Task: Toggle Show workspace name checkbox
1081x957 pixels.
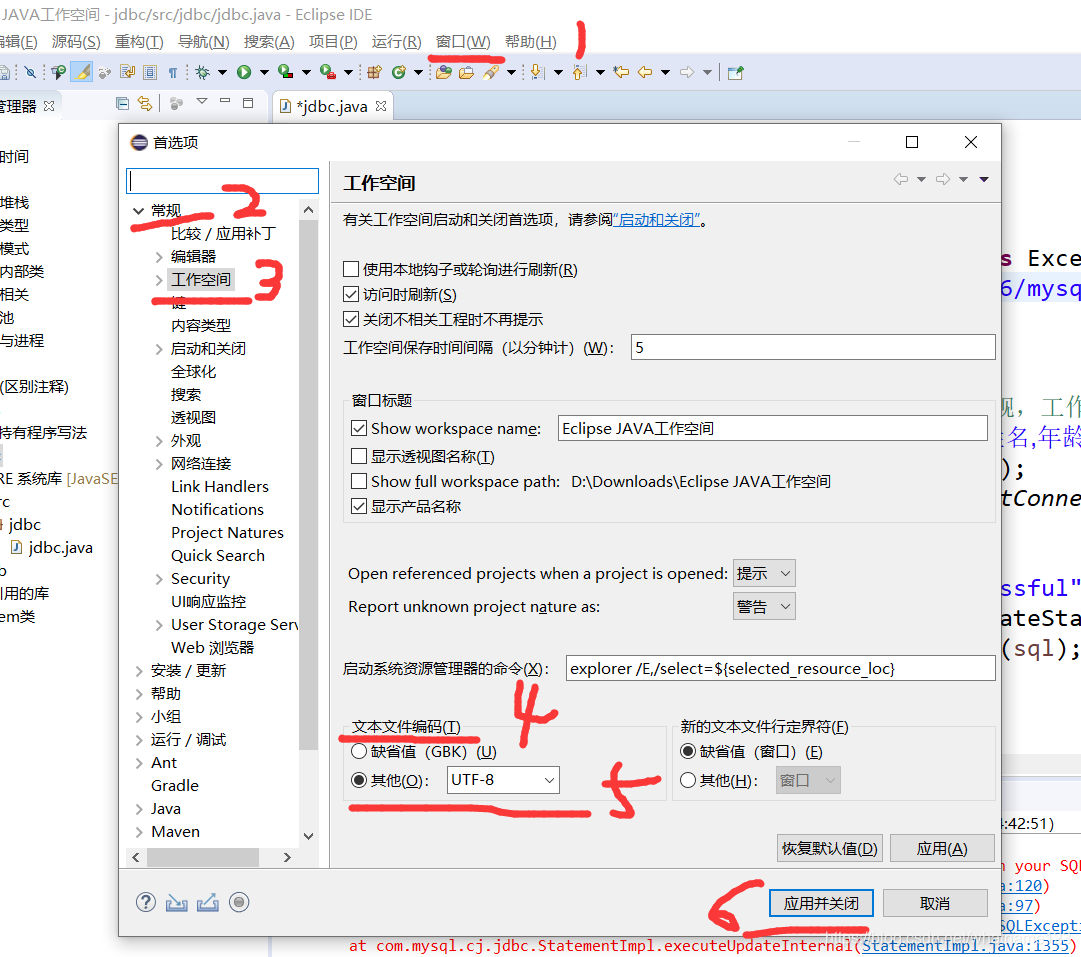Action: (x=358, y=428)
